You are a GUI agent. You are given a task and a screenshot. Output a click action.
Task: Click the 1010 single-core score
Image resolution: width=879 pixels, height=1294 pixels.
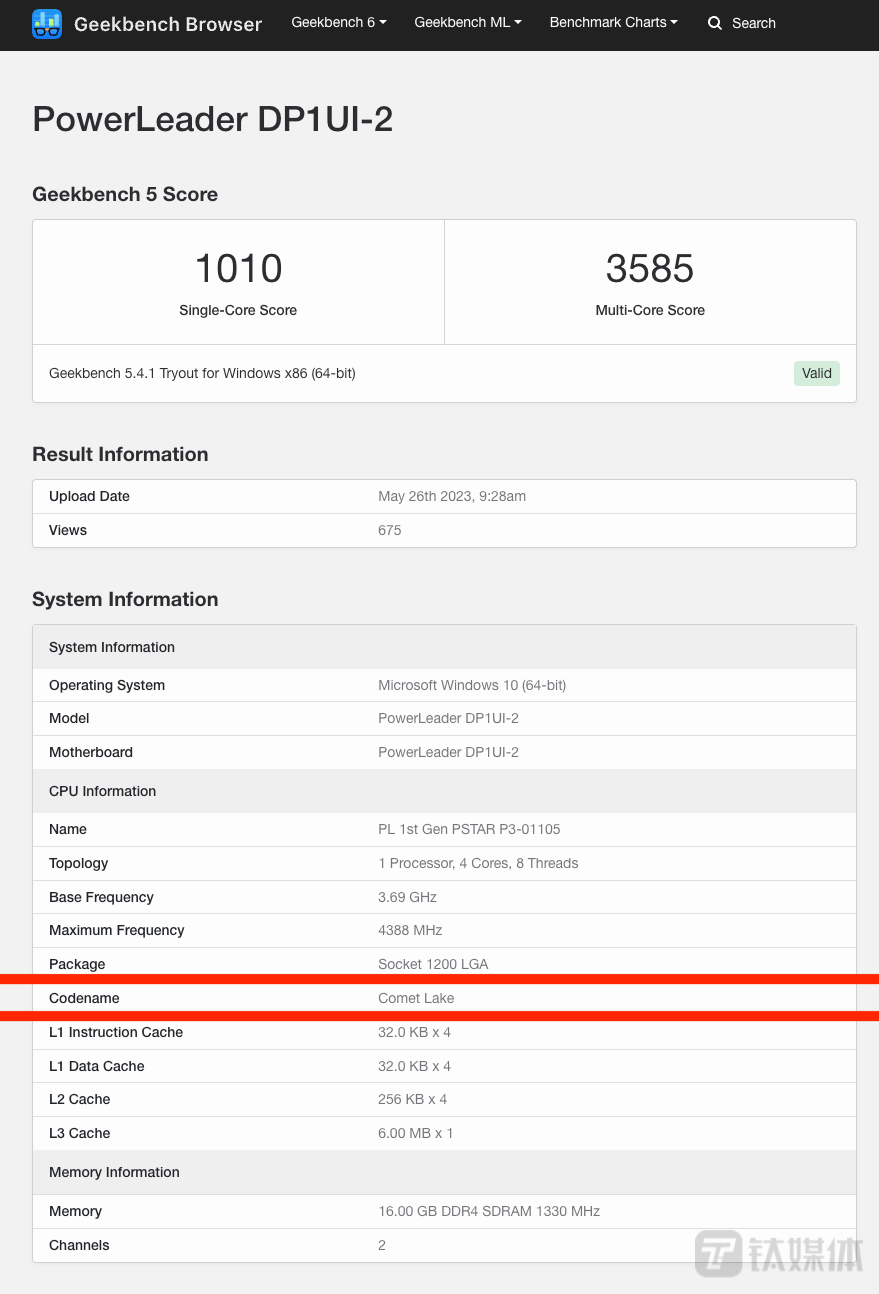click(238, 268)
